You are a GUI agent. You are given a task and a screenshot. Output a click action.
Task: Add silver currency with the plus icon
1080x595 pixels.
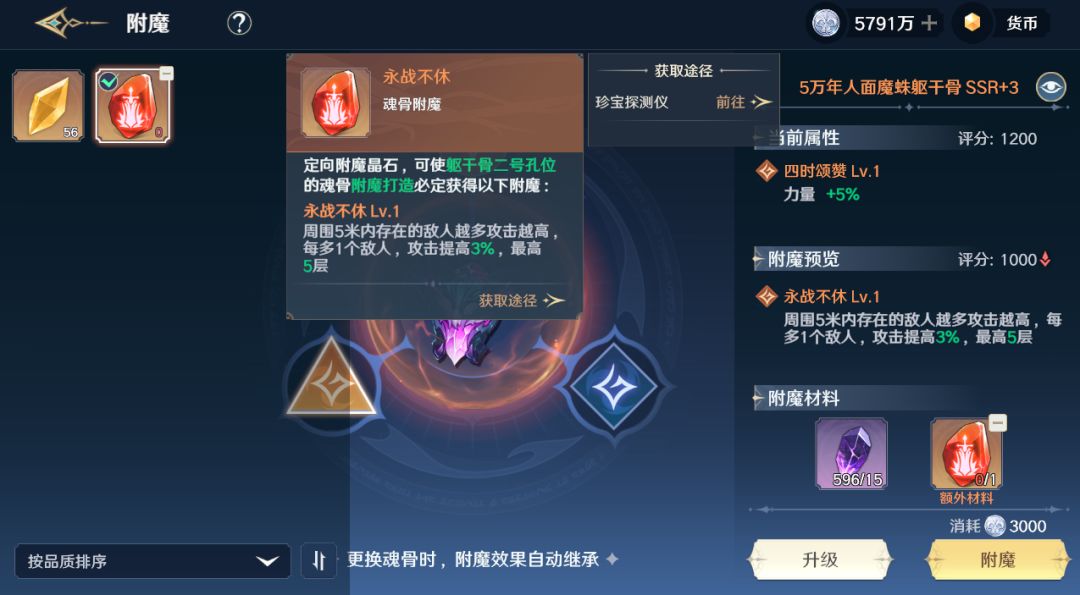(x=929, y=23)
